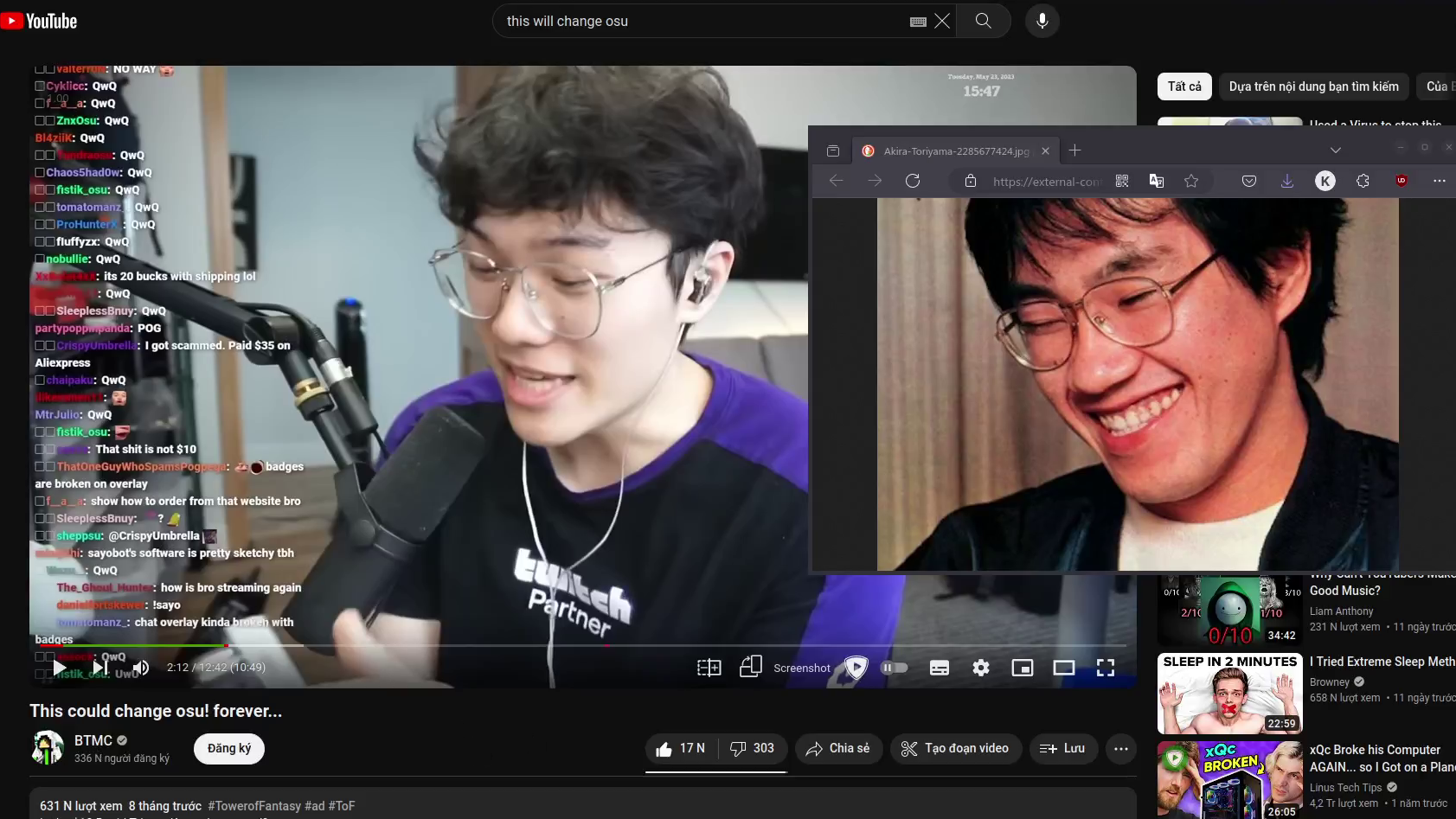Image resolution: width=1456 pixels, height=819 pixels.
Task: Open "SLEEP IN 2 MINUTES" video thumbnail
Action: 1229,694
